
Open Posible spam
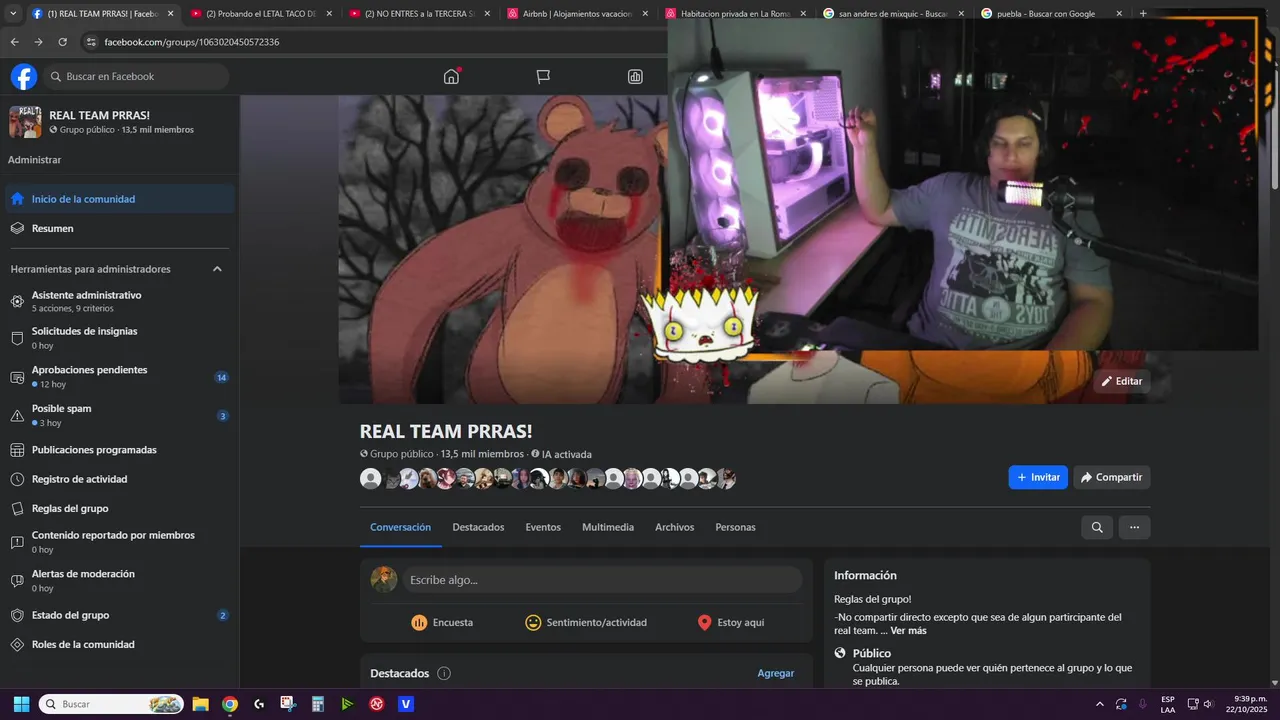120,415
